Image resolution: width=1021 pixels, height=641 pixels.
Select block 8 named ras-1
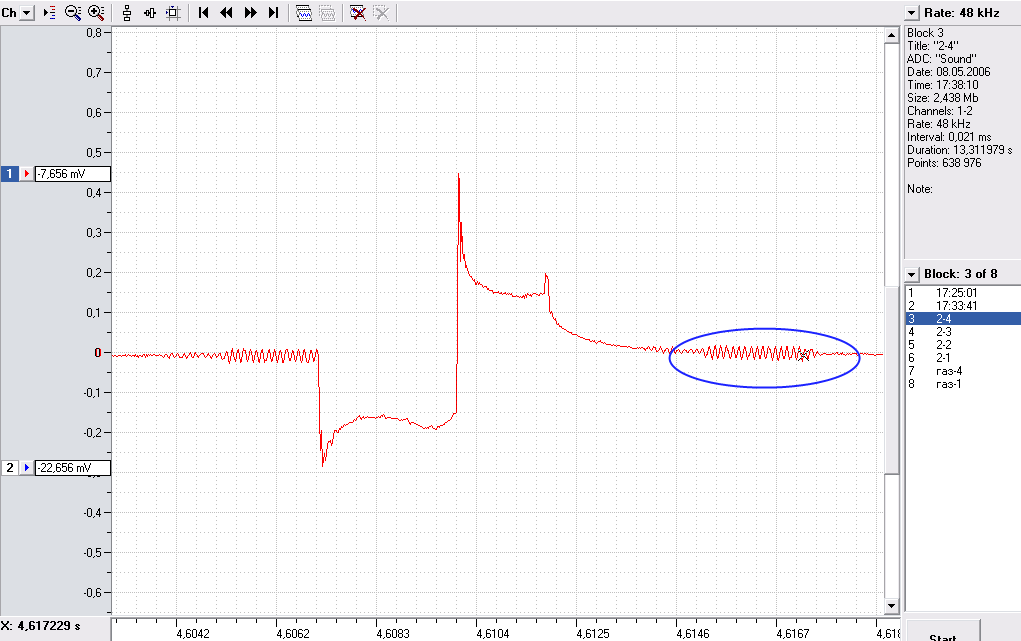962,384
